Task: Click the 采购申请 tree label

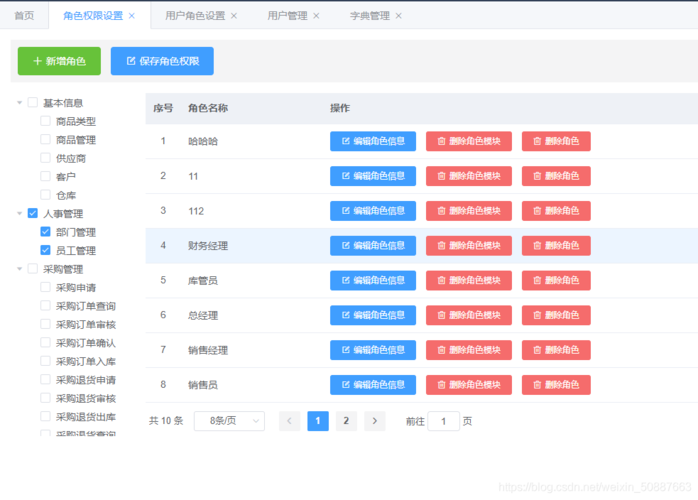Action: click(76, 288)
